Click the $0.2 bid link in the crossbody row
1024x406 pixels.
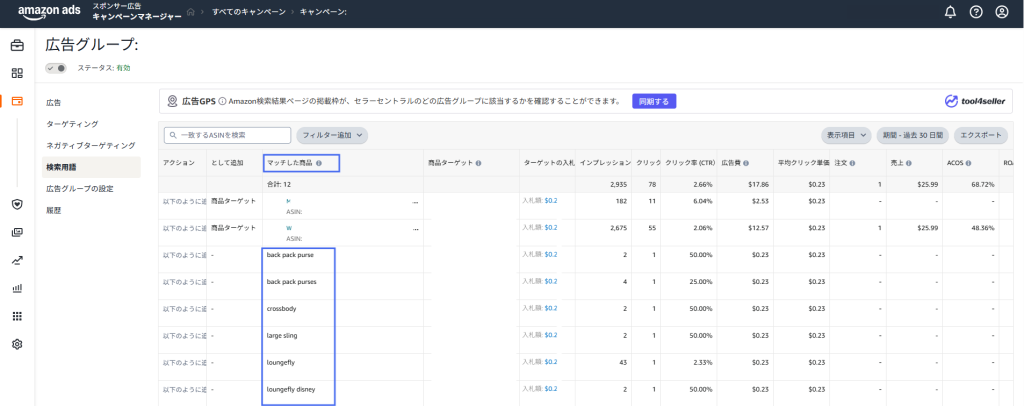coord(551,308)
